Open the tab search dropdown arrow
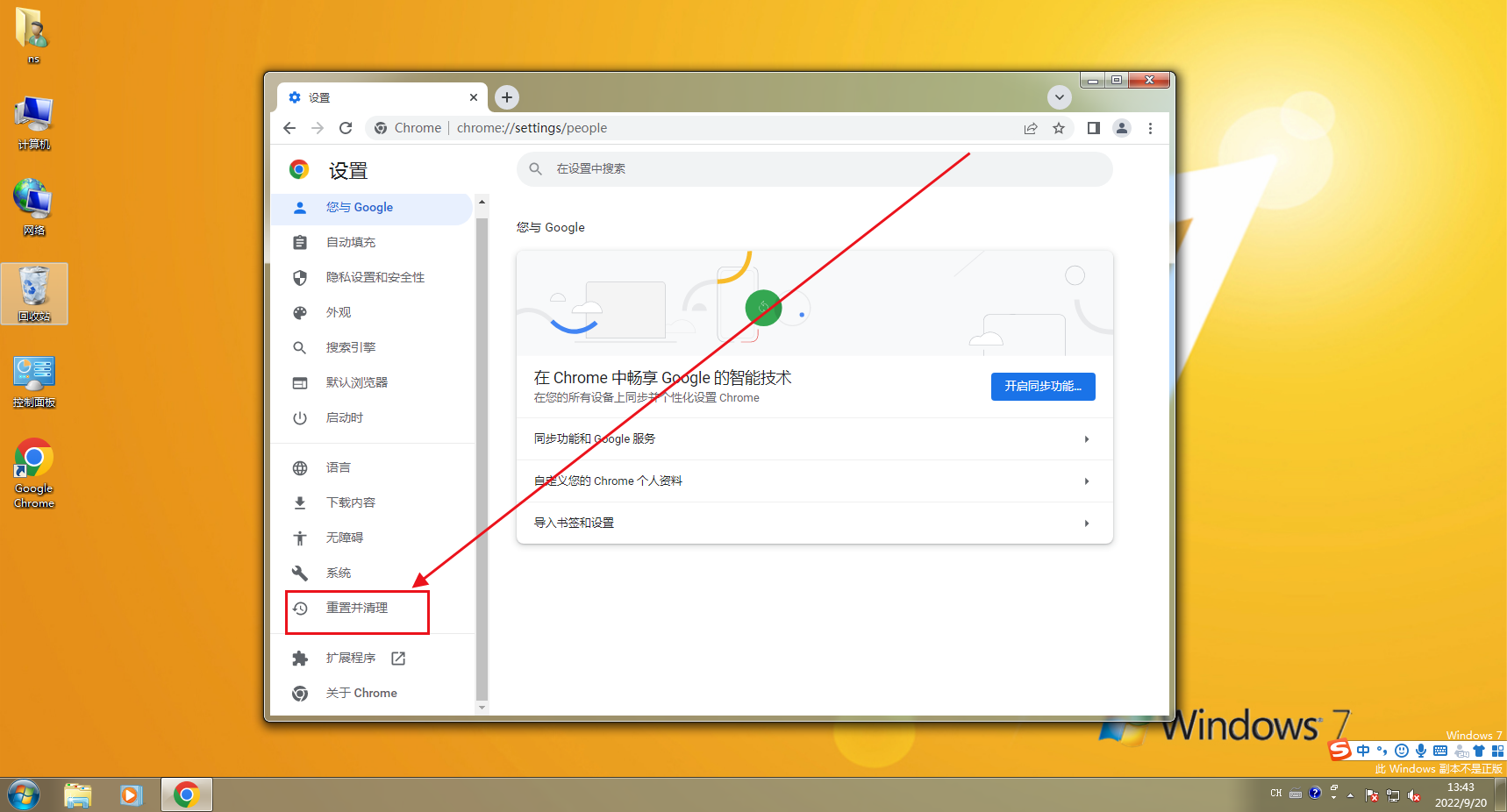 (x=1059, y=97)
